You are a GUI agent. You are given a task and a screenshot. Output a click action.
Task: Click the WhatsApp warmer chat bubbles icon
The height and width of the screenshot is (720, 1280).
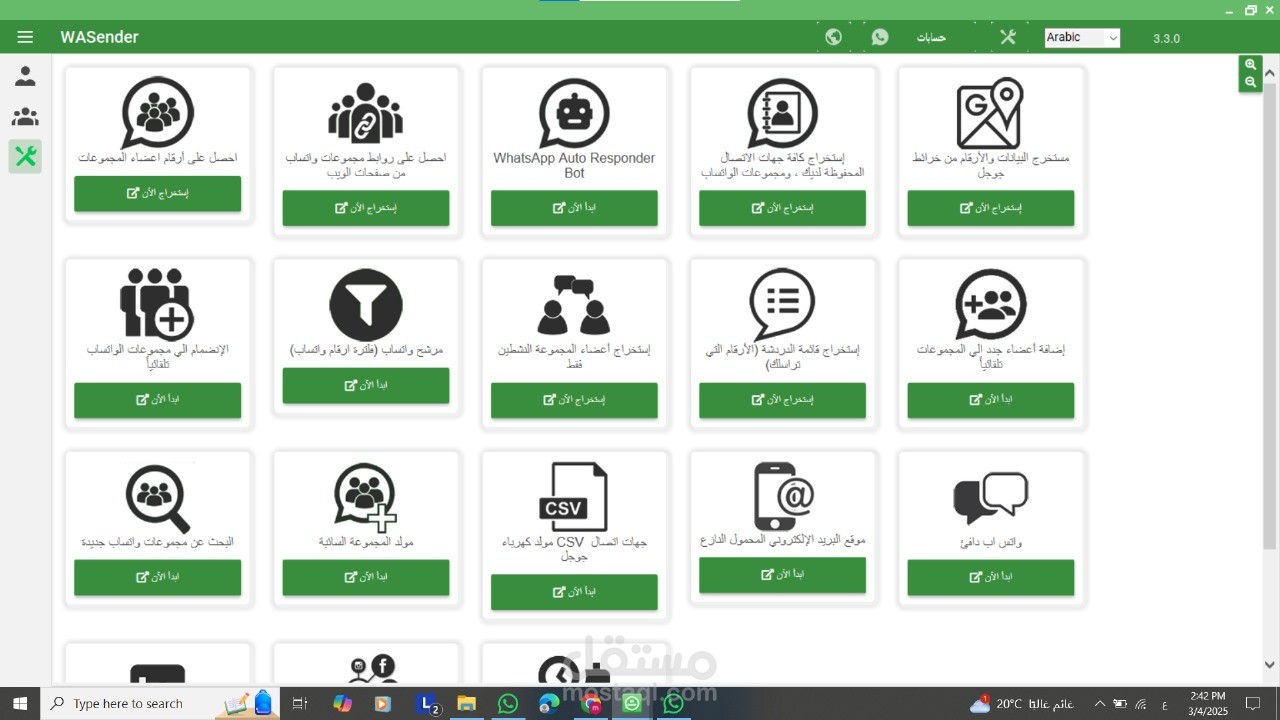pyautogui.click(x=990, y=498)
